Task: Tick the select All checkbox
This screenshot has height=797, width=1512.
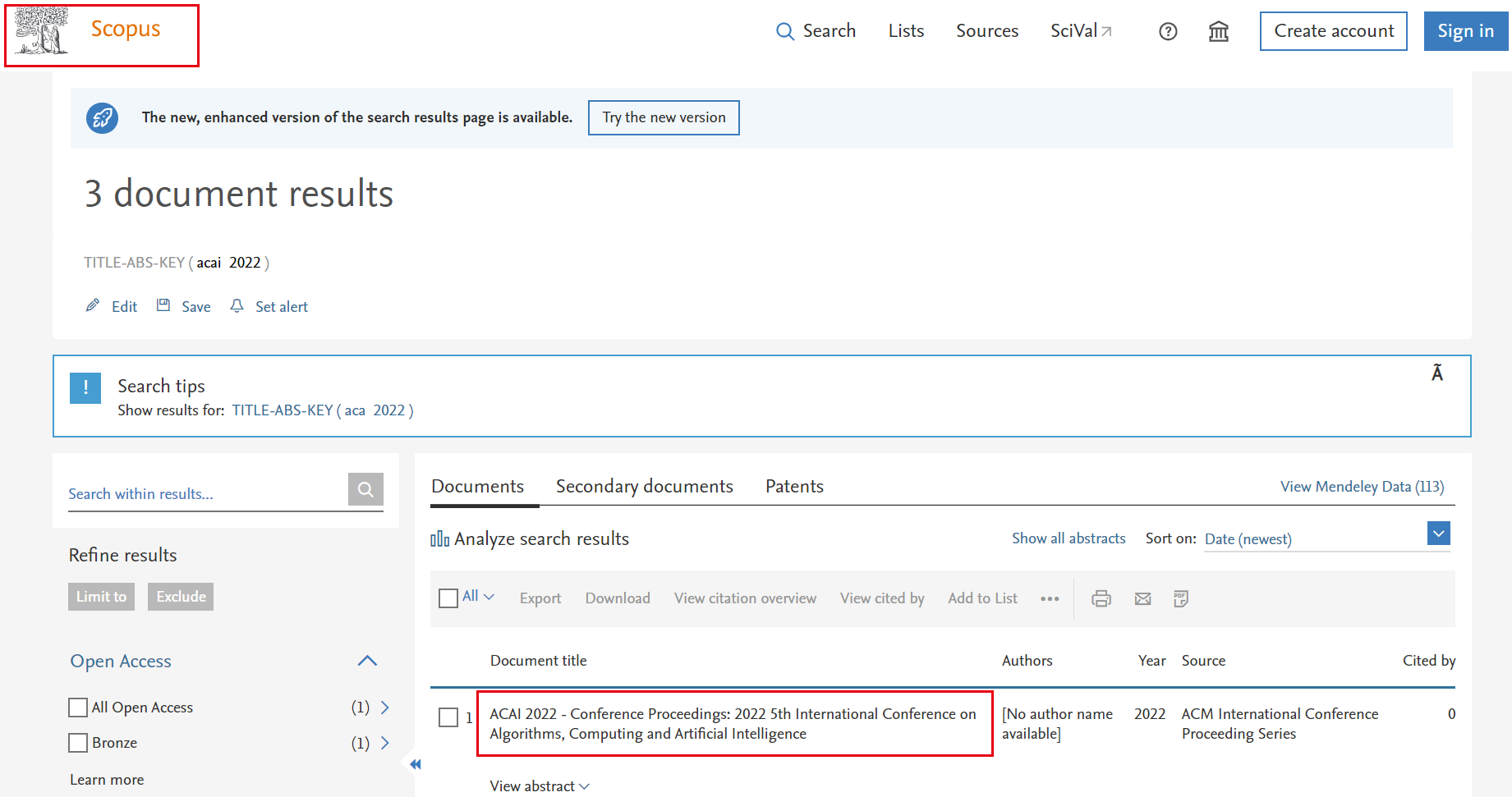Action: (x=448, y=598)
